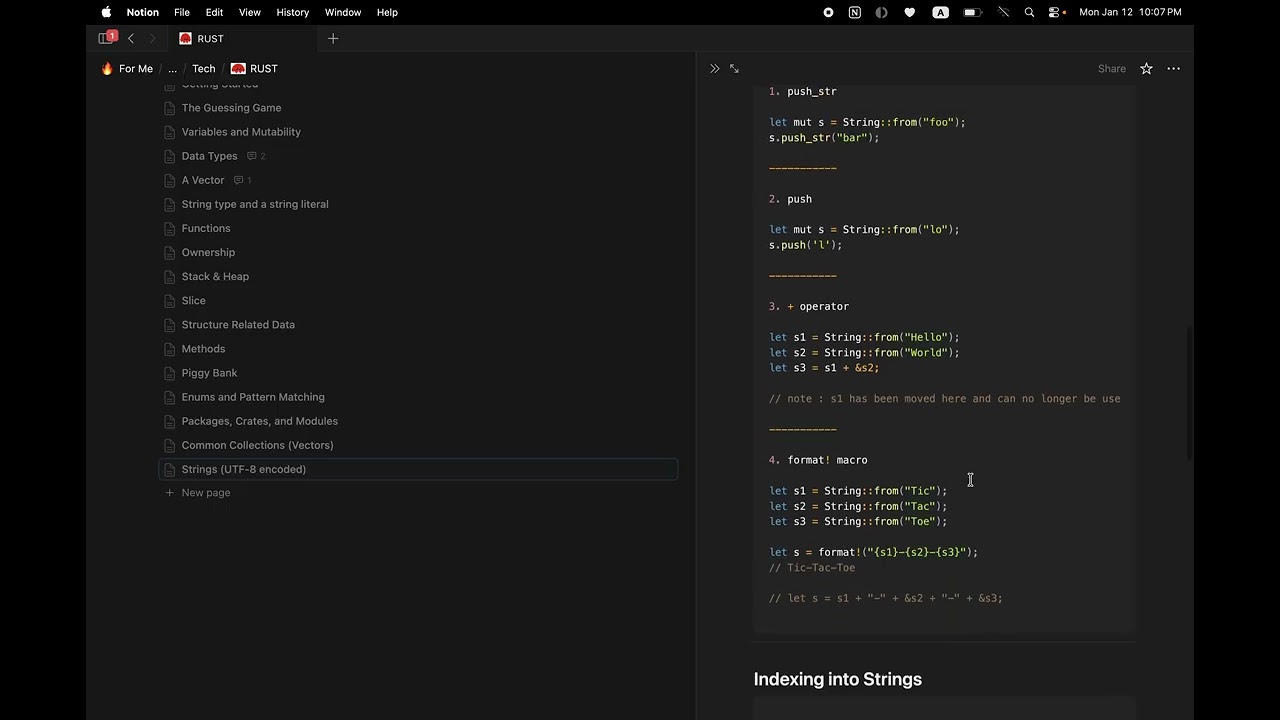1280x720 pixels.
Task: Click the page icon beside Piggy Bank
Action: (170, 373)
